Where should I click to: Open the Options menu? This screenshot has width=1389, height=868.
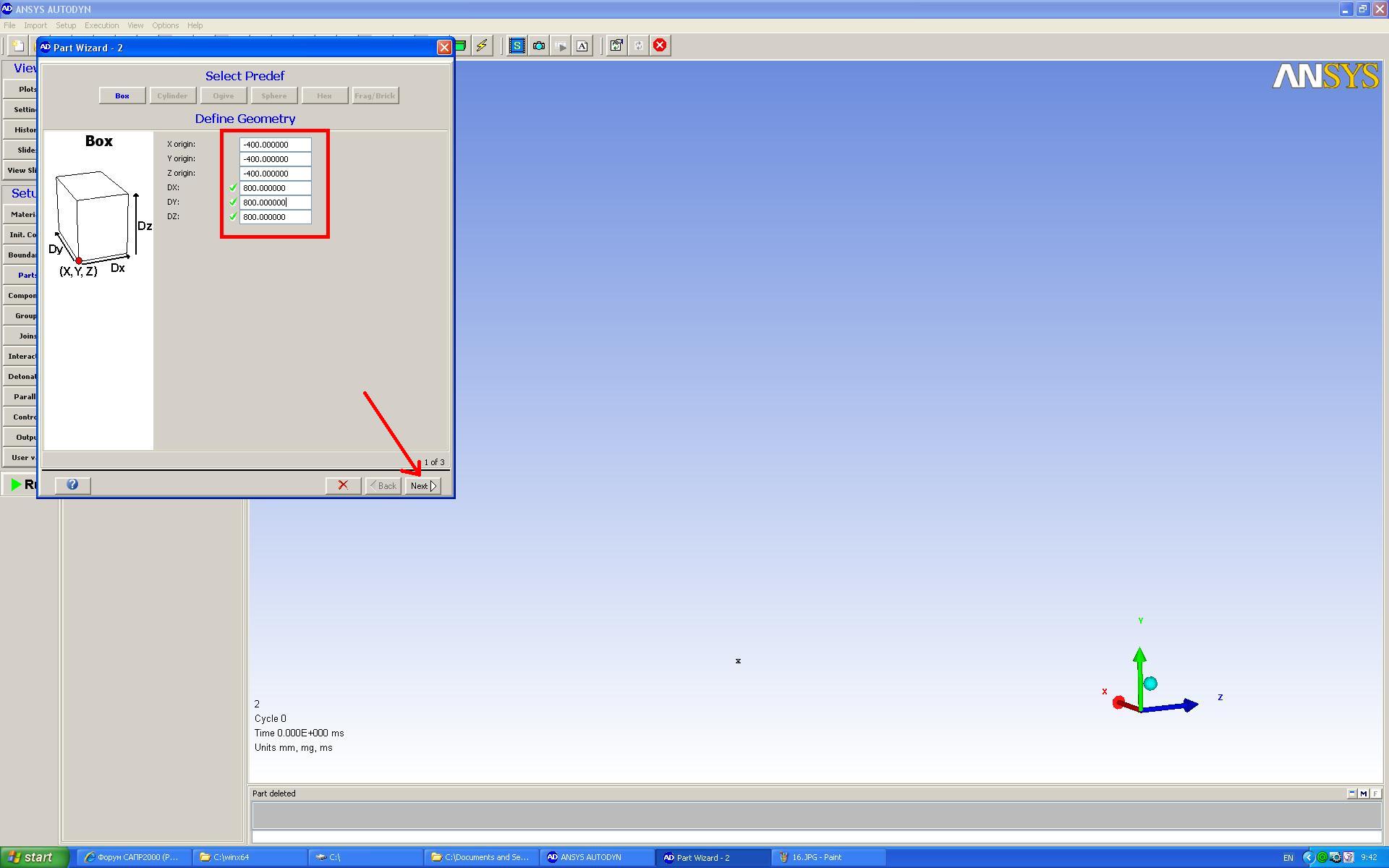[165, 25]
